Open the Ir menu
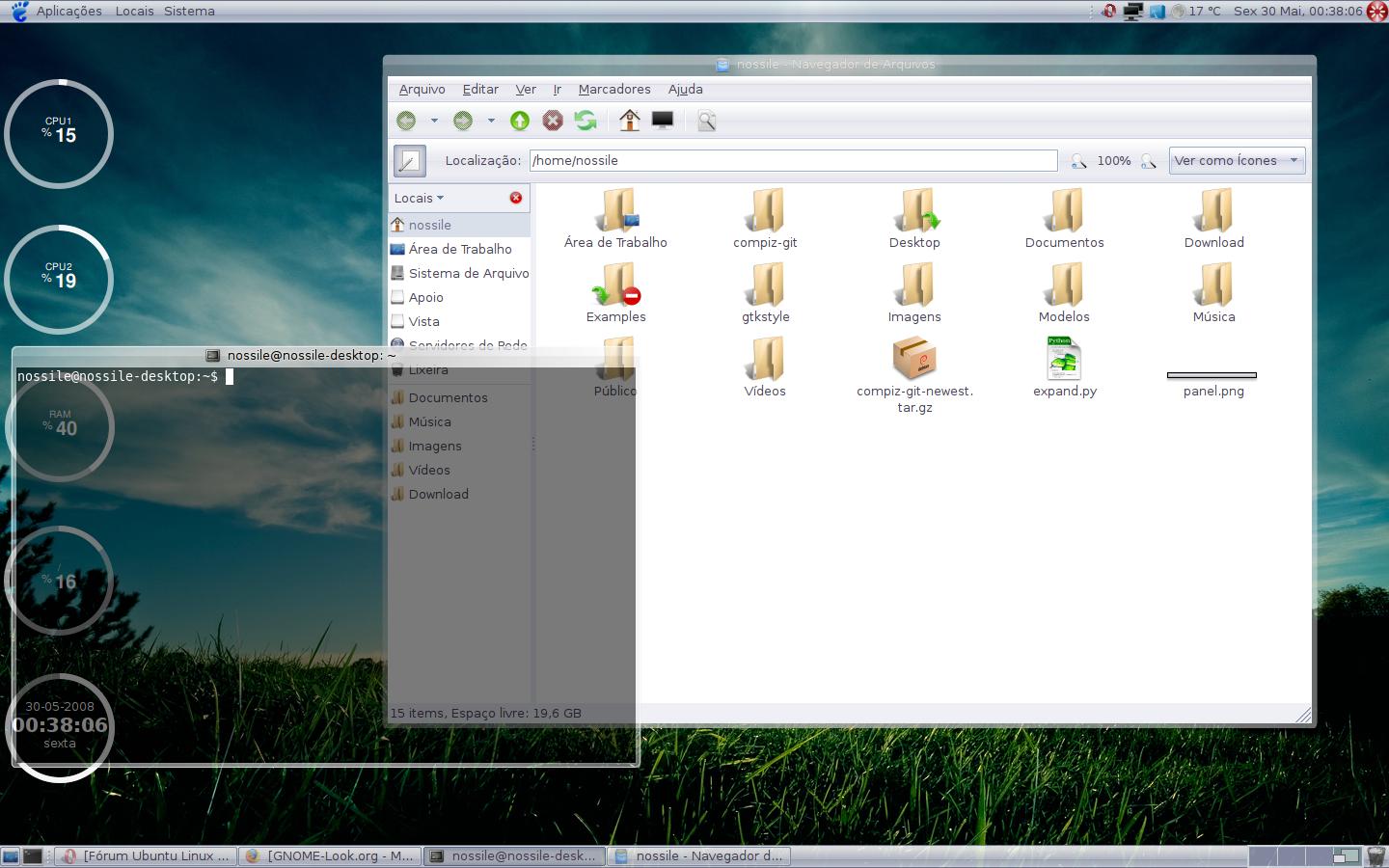 click(557, 89)
